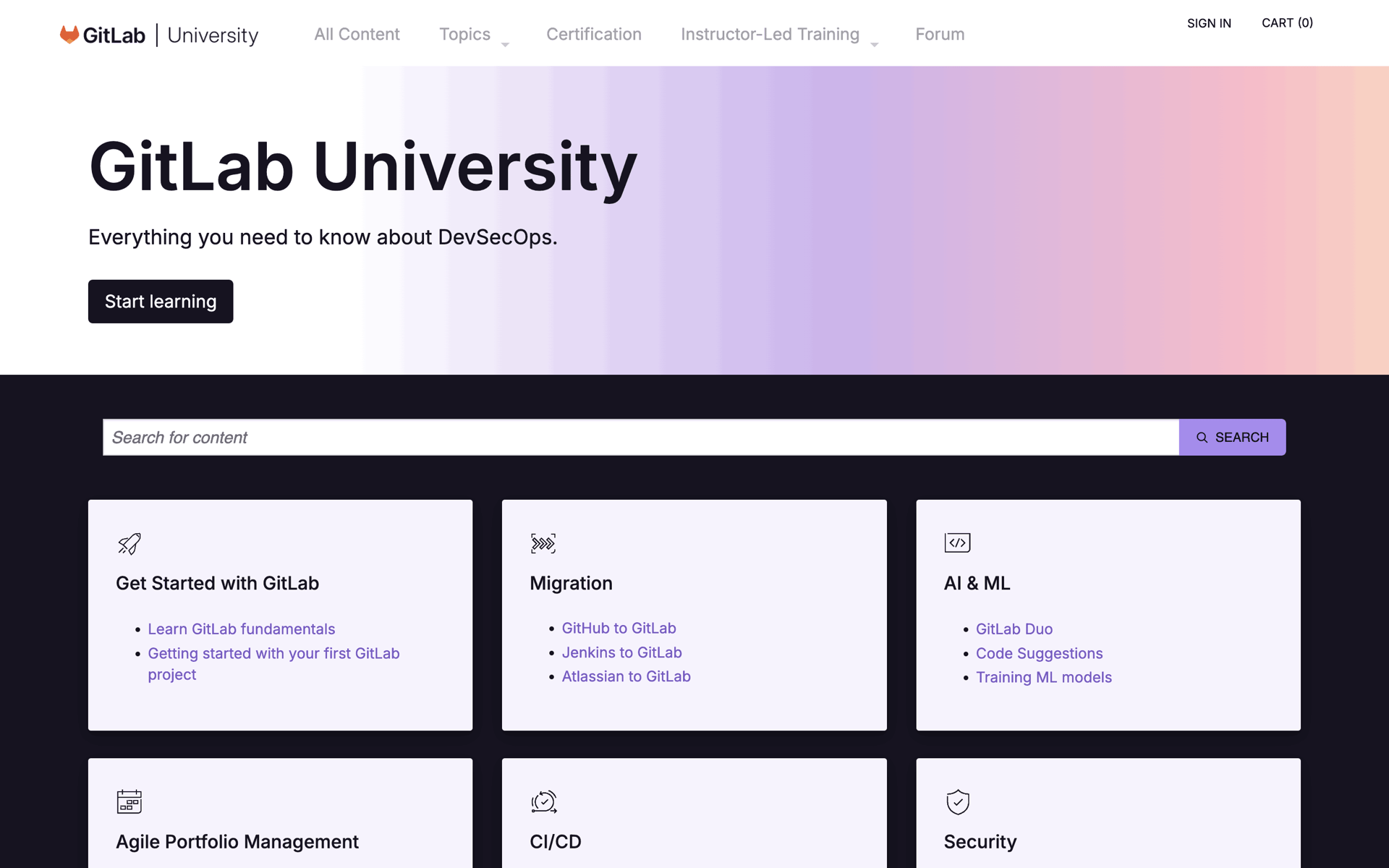This screenshot has width=1389, height=868.
Task: Click the Security shield icon
Action: click(957, 801)
